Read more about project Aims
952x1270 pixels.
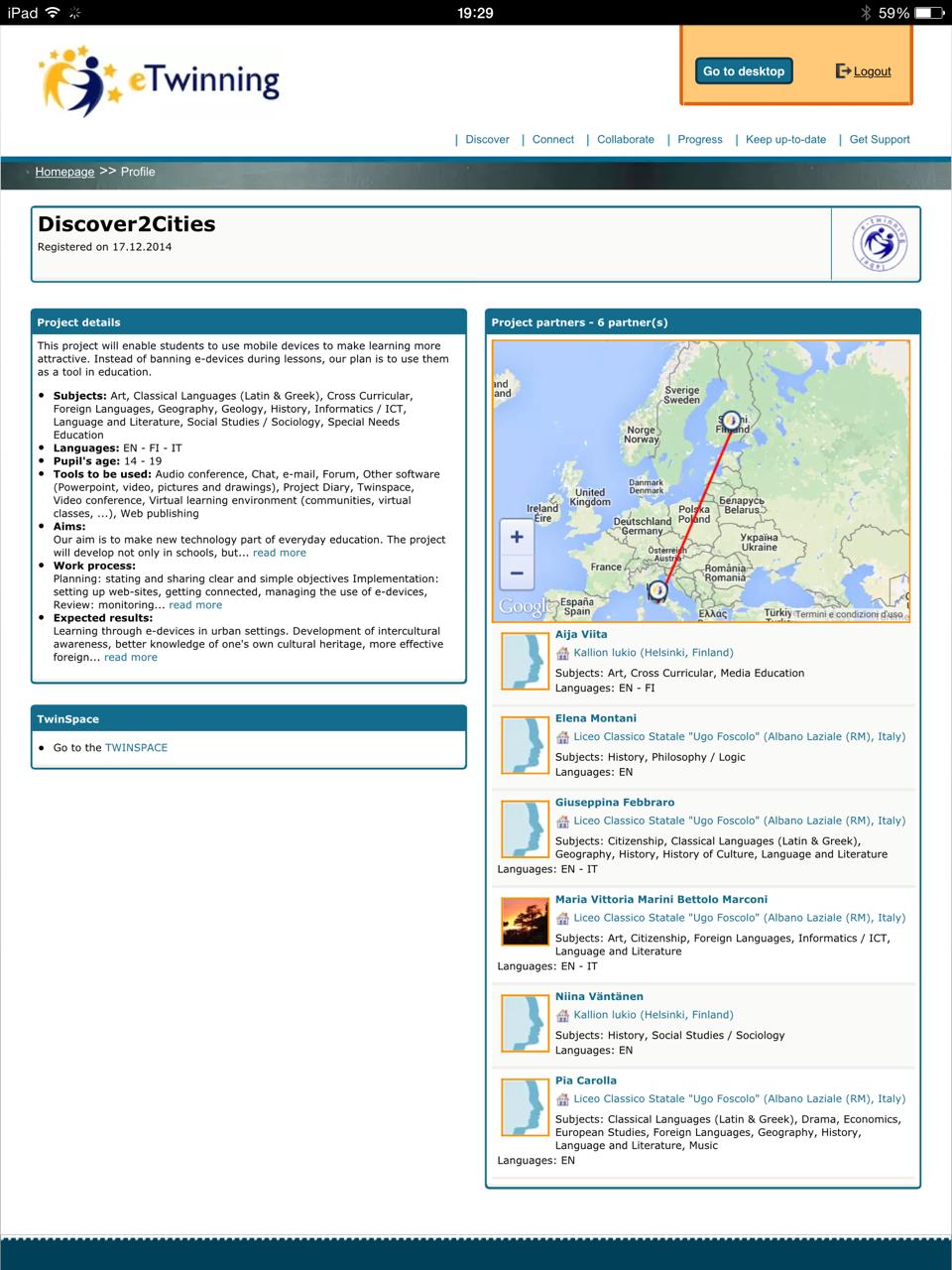(x=280, y=553)
